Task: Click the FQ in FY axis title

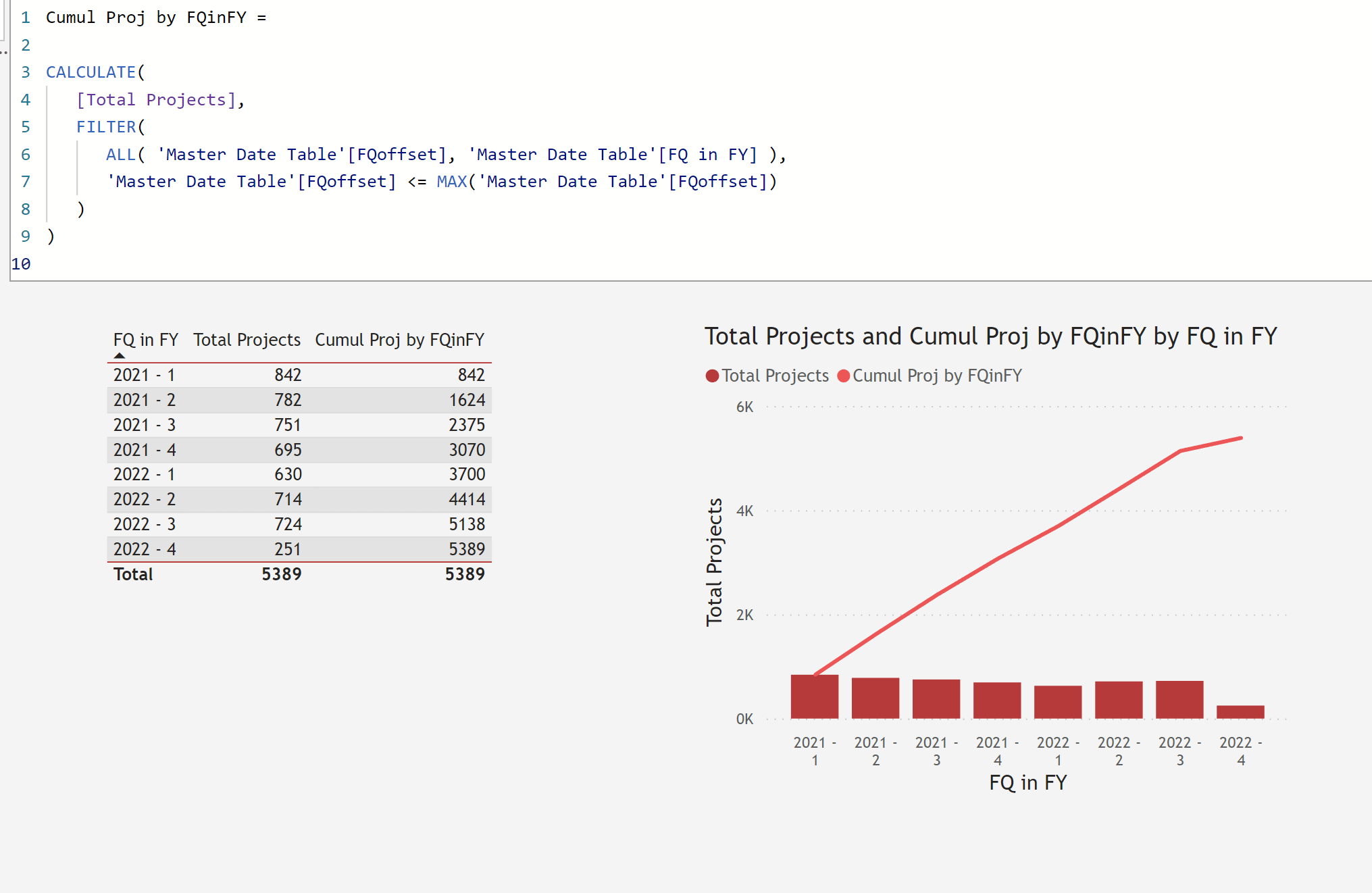Action: [x=1027, y=783]
